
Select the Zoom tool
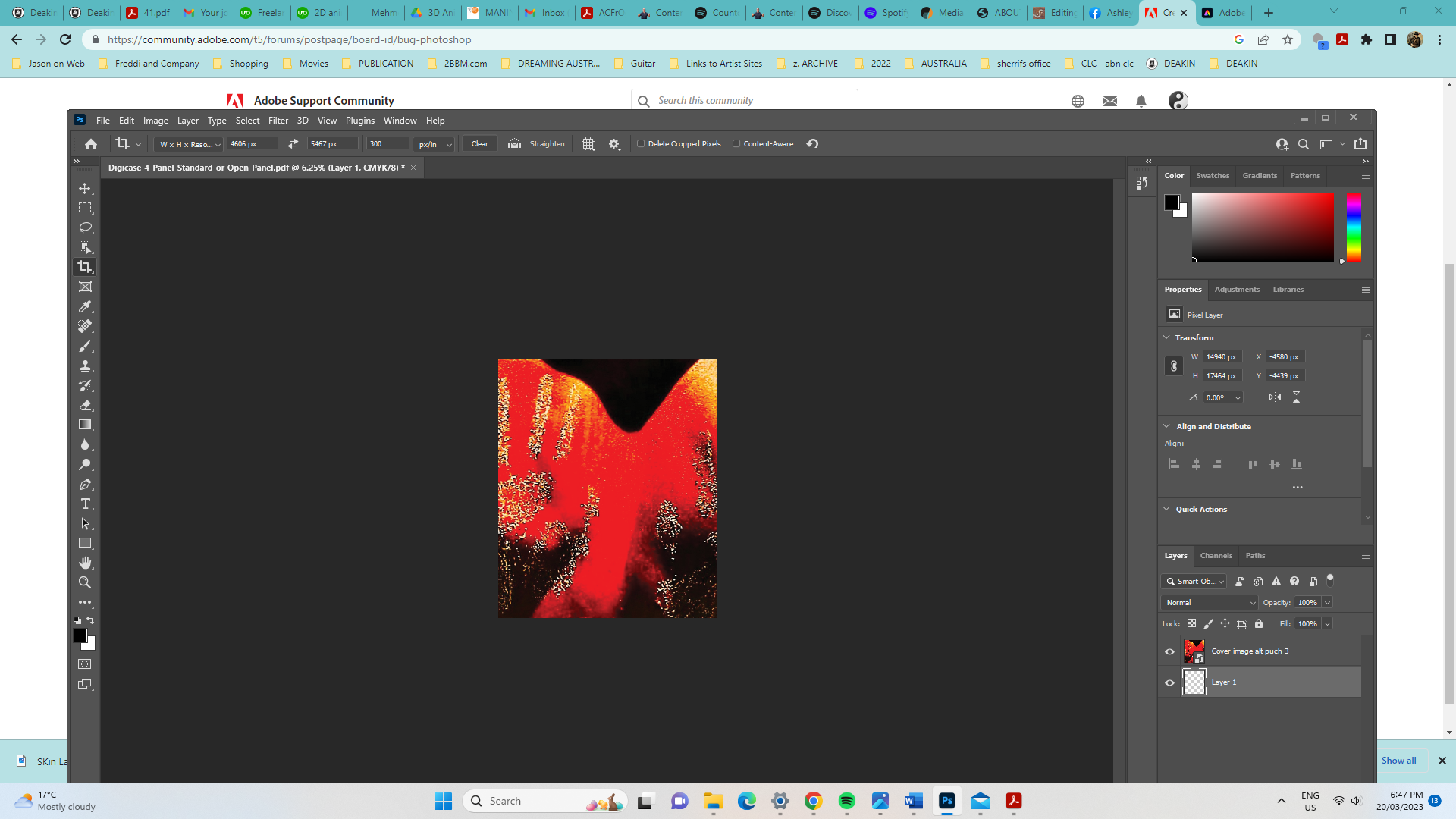pos(85,582)
